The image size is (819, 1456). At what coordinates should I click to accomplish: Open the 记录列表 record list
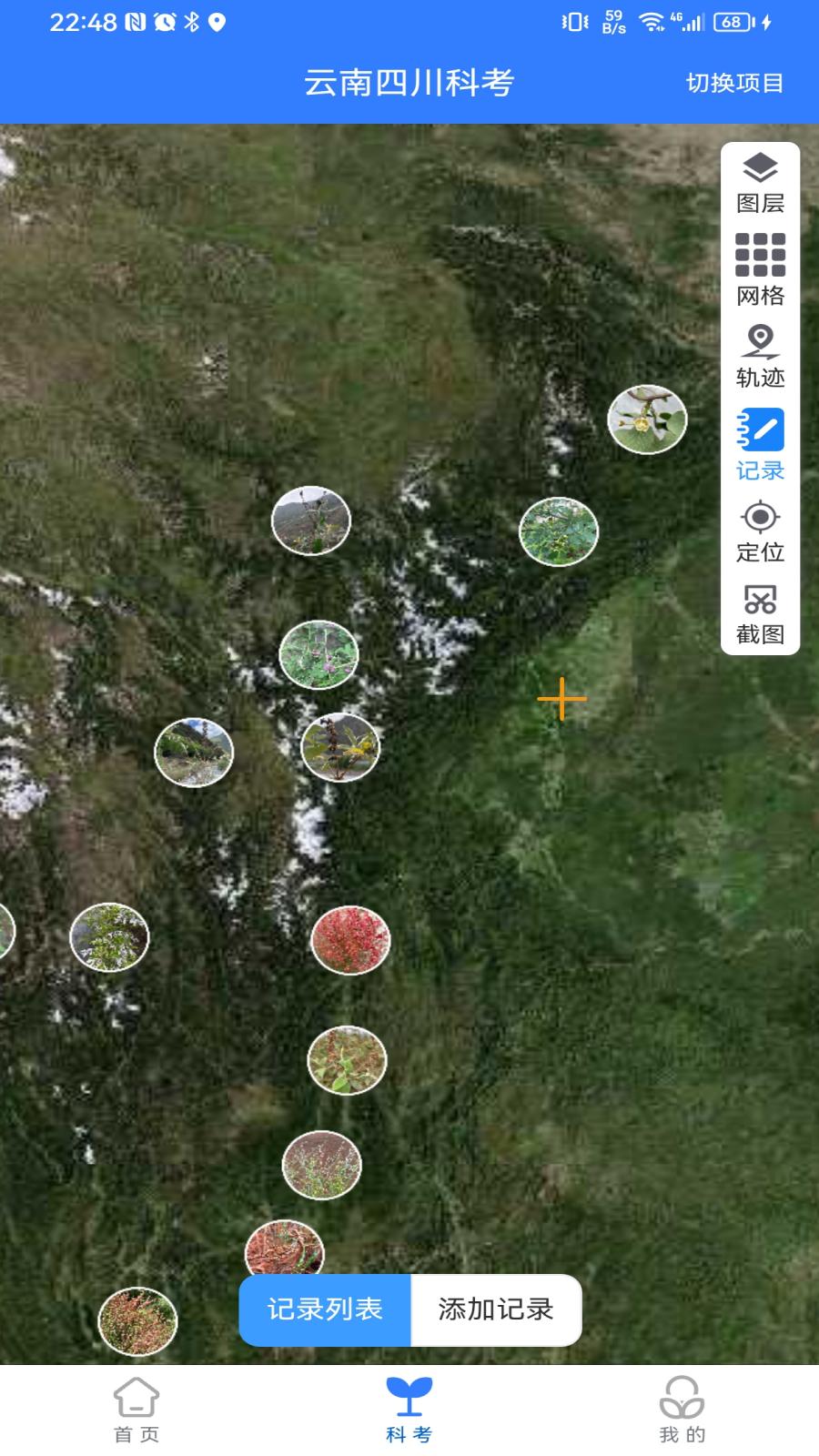(325, 1309)
